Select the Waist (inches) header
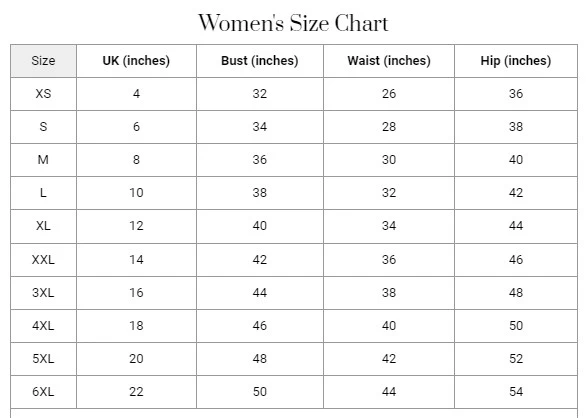The height and width of the screenshot is (418, 586). (x=389, y=61)
